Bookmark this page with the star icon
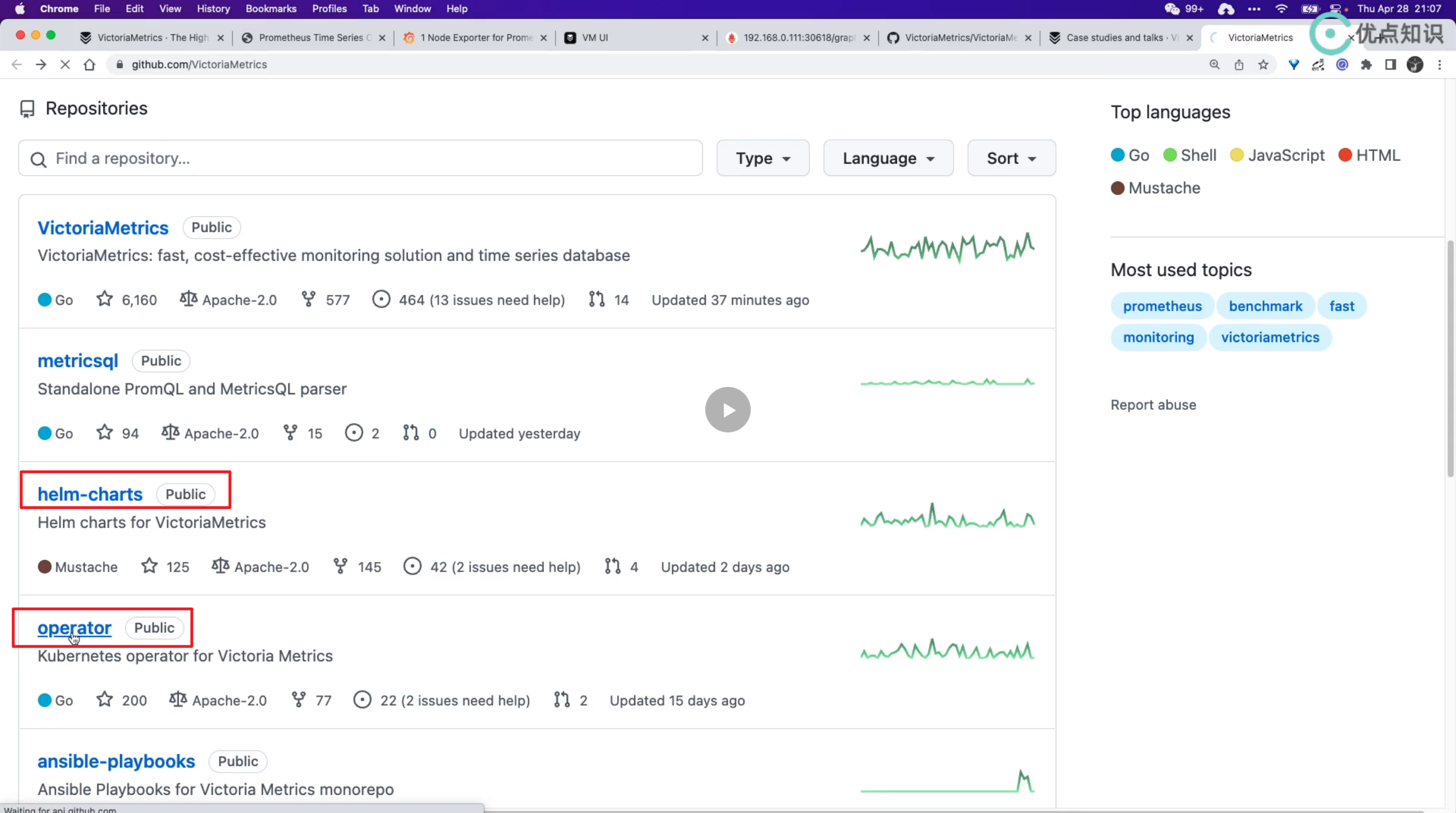Image resolution: width=1456 pixels, height=813 pixels. tap(1263, 65)
